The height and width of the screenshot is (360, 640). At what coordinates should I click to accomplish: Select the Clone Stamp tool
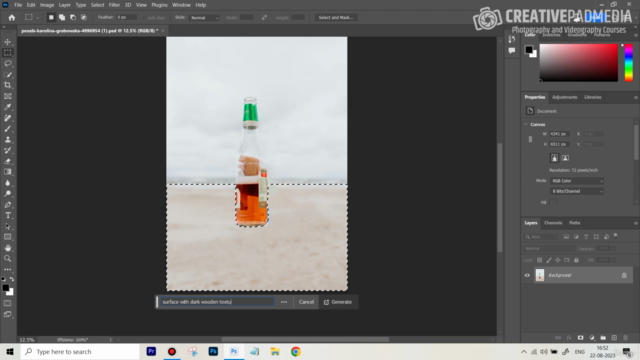(8, 140)
